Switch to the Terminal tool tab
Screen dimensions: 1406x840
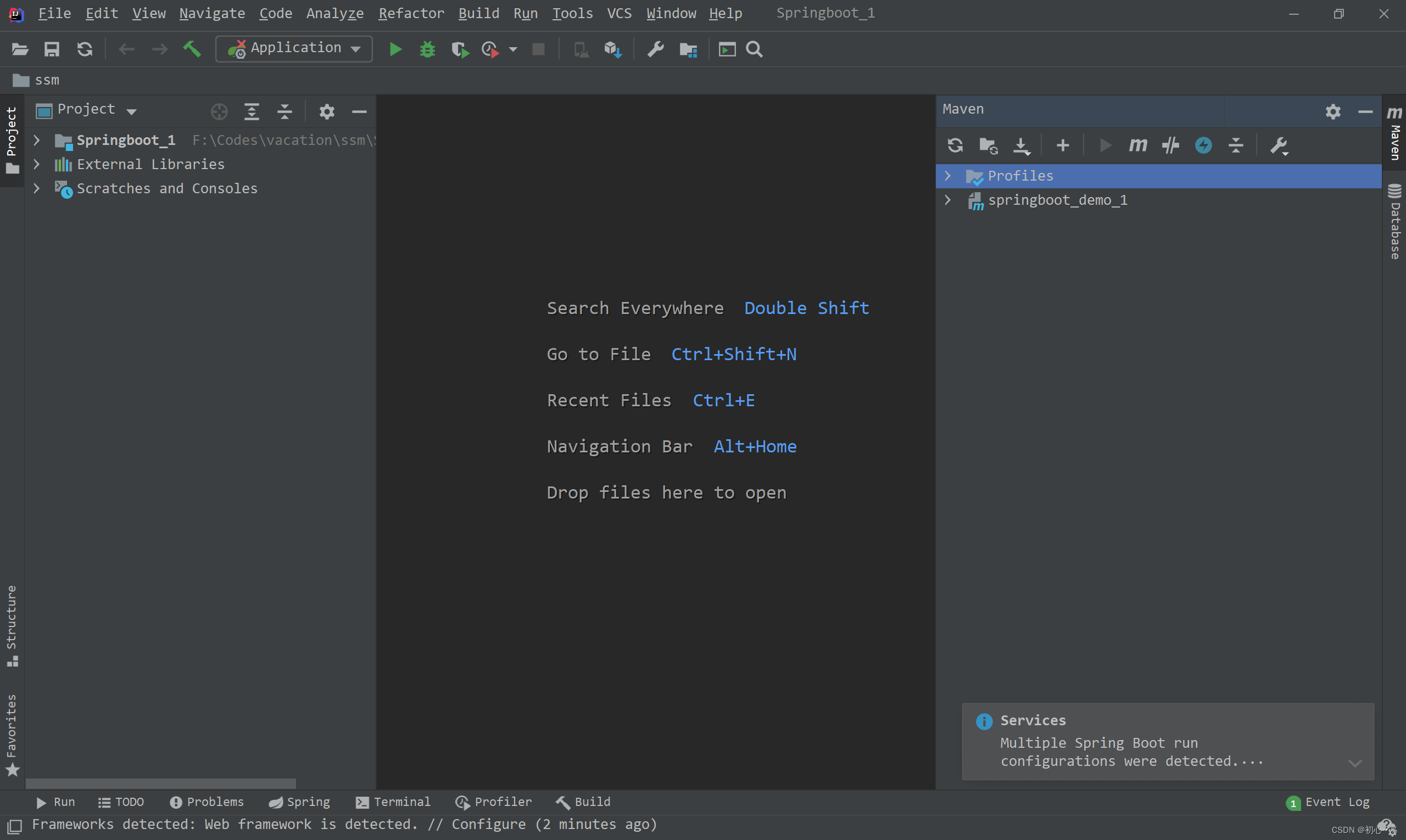click(x=393, y=802)
